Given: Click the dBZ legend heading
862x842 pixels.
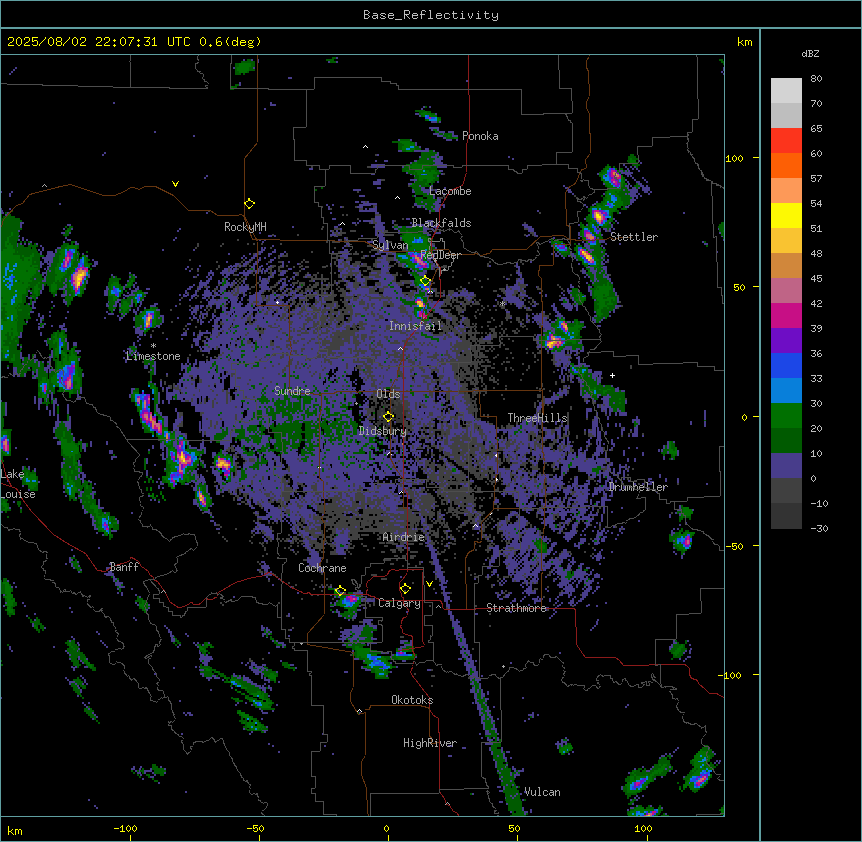Looking at the screenshot, I should pos(810,53).
